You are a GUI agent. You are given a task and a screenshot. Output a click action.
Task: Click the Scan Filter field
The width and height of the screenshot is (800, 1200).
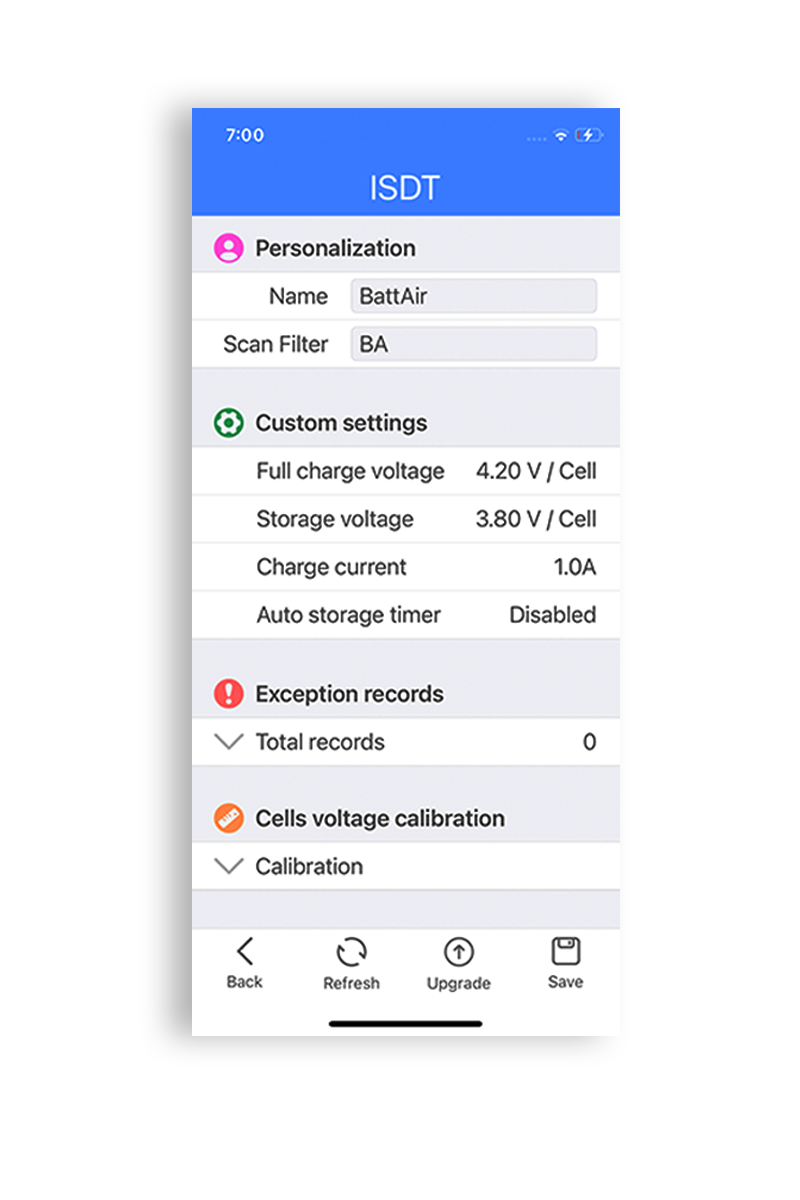473,344
